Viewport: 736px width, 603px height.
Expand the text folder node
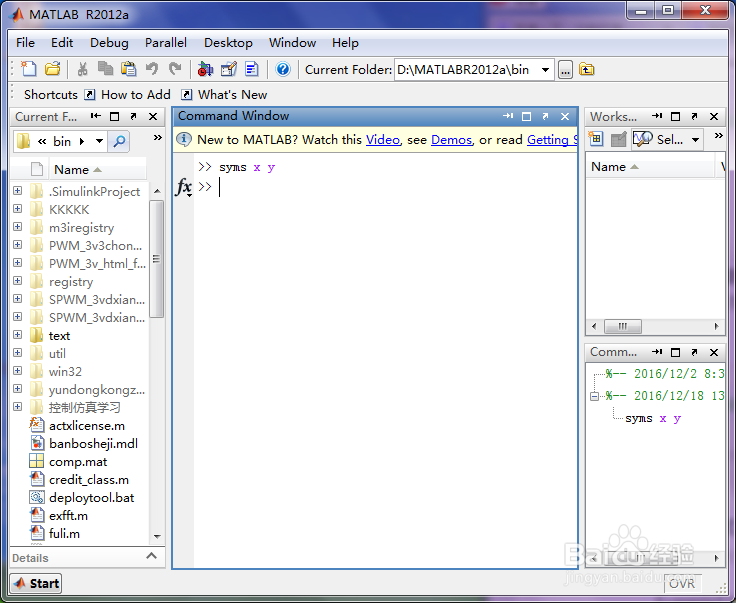click(17, 335)
